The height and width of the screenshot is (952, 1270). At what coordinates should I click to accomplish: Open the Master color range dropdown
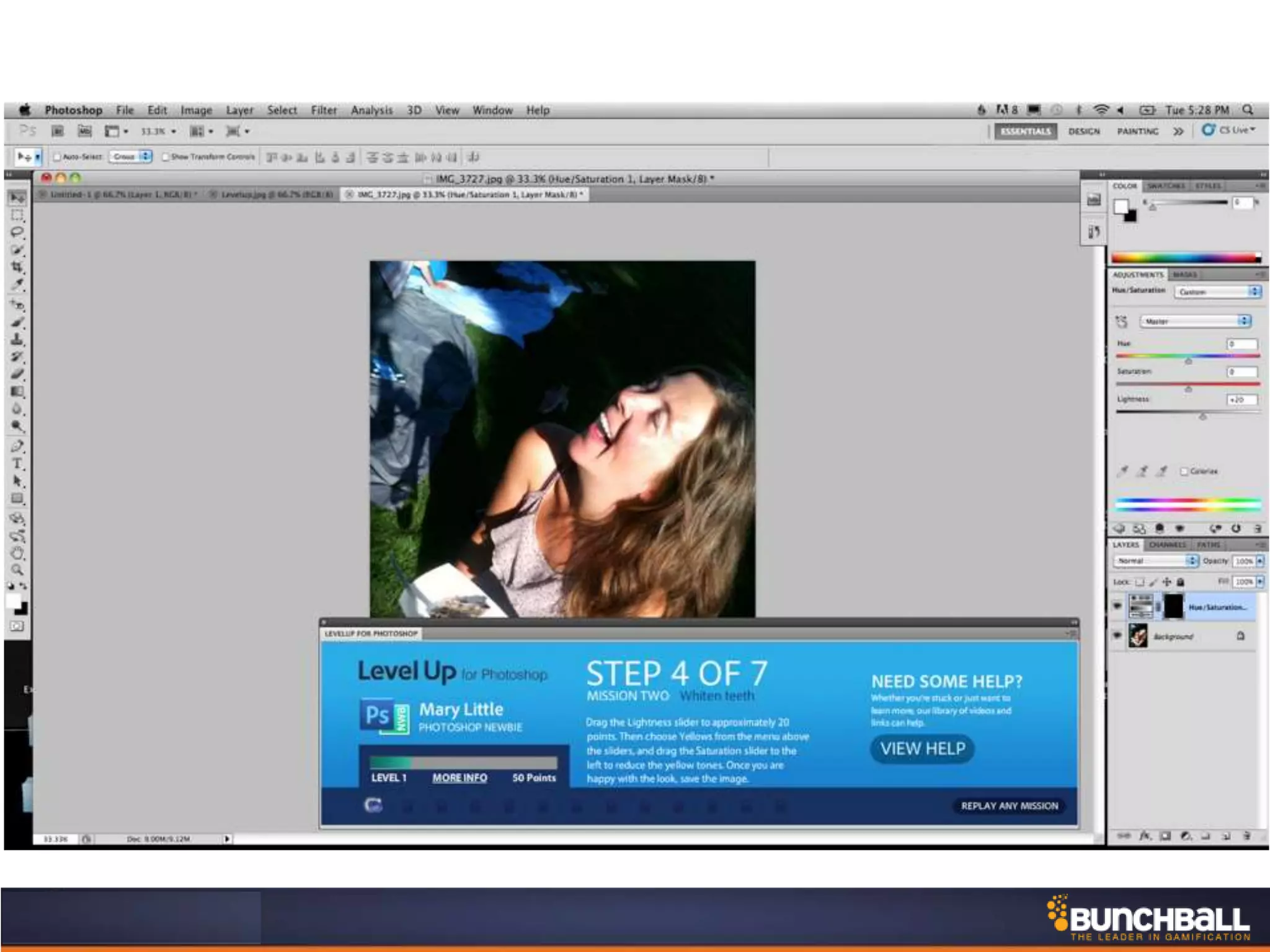[x=1195, y=321]
